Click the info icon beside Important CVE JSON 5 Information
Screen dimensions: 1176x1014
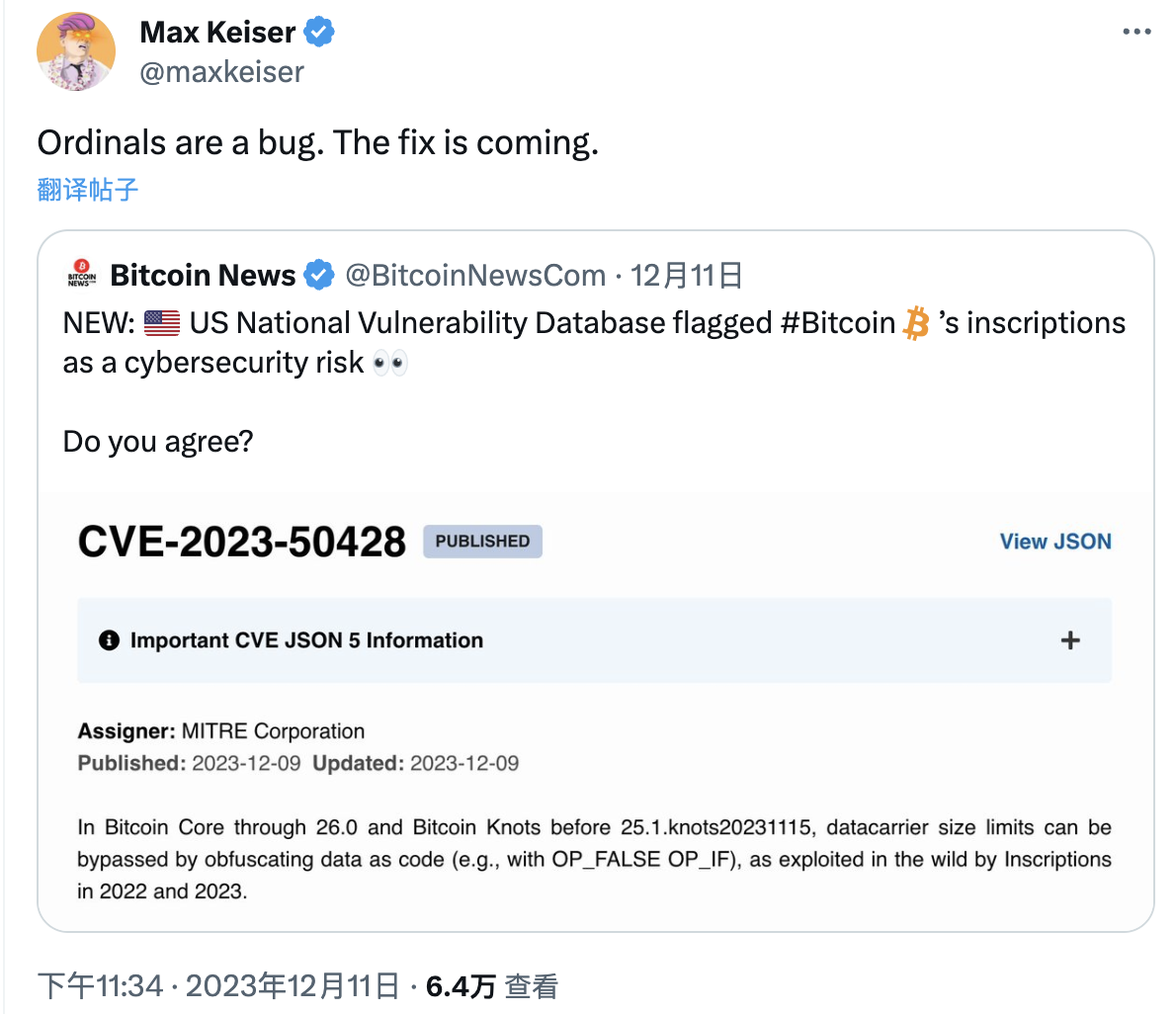click(x=110, y=639)
